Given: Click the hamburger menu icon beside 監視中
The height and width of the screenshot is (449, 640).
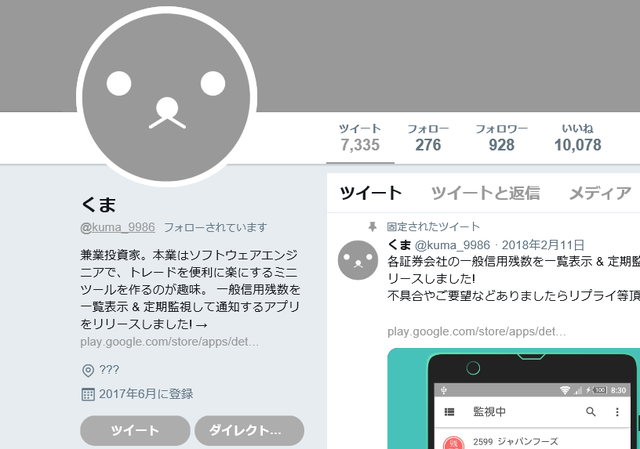Looking at the screenshot, I should point(449,412).
